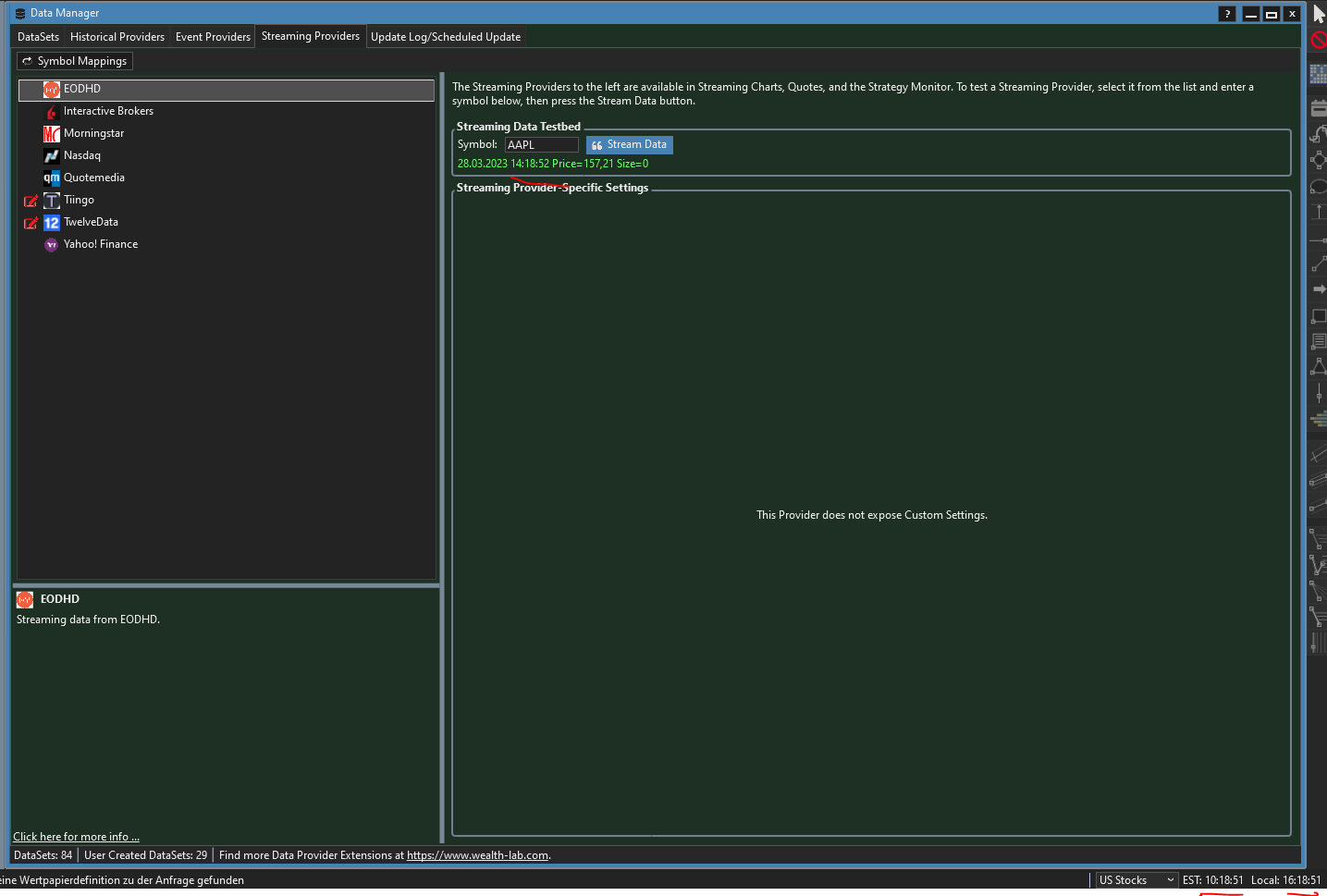Screen dimensions: 1327x896
Task: Click the Morningstar logo icon
Action: (x=52, y=134)
